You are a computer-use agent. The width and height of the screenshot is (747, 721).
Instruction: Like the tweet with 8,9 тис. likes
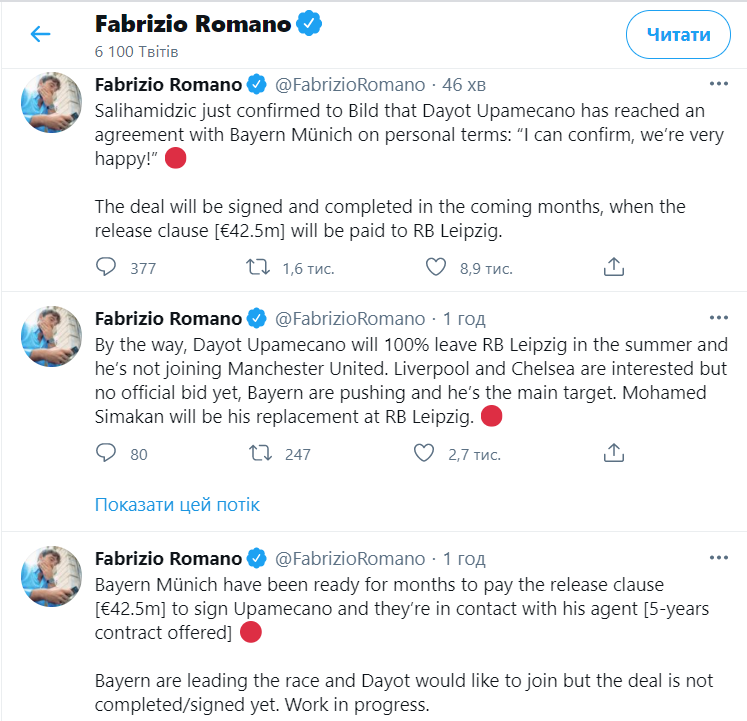(435, 267)
